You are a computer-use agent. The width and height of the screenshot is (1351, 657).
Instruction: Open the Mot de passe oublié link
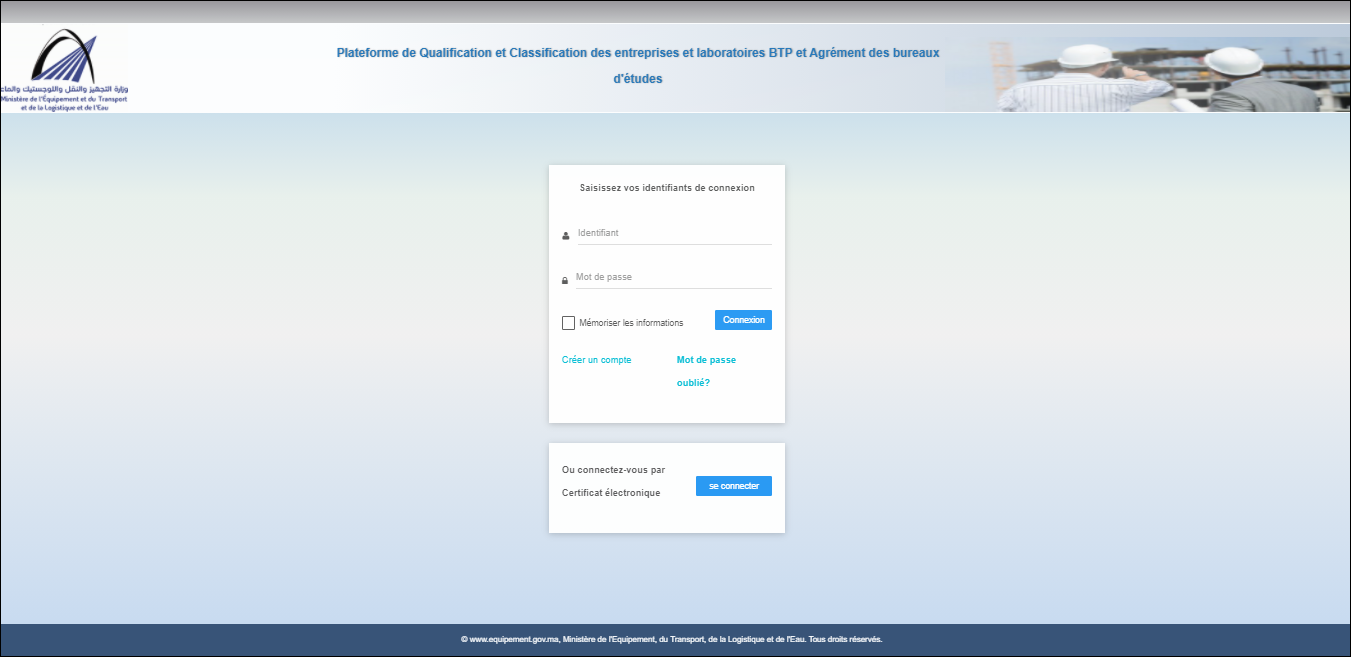click(x=706, y=371)
